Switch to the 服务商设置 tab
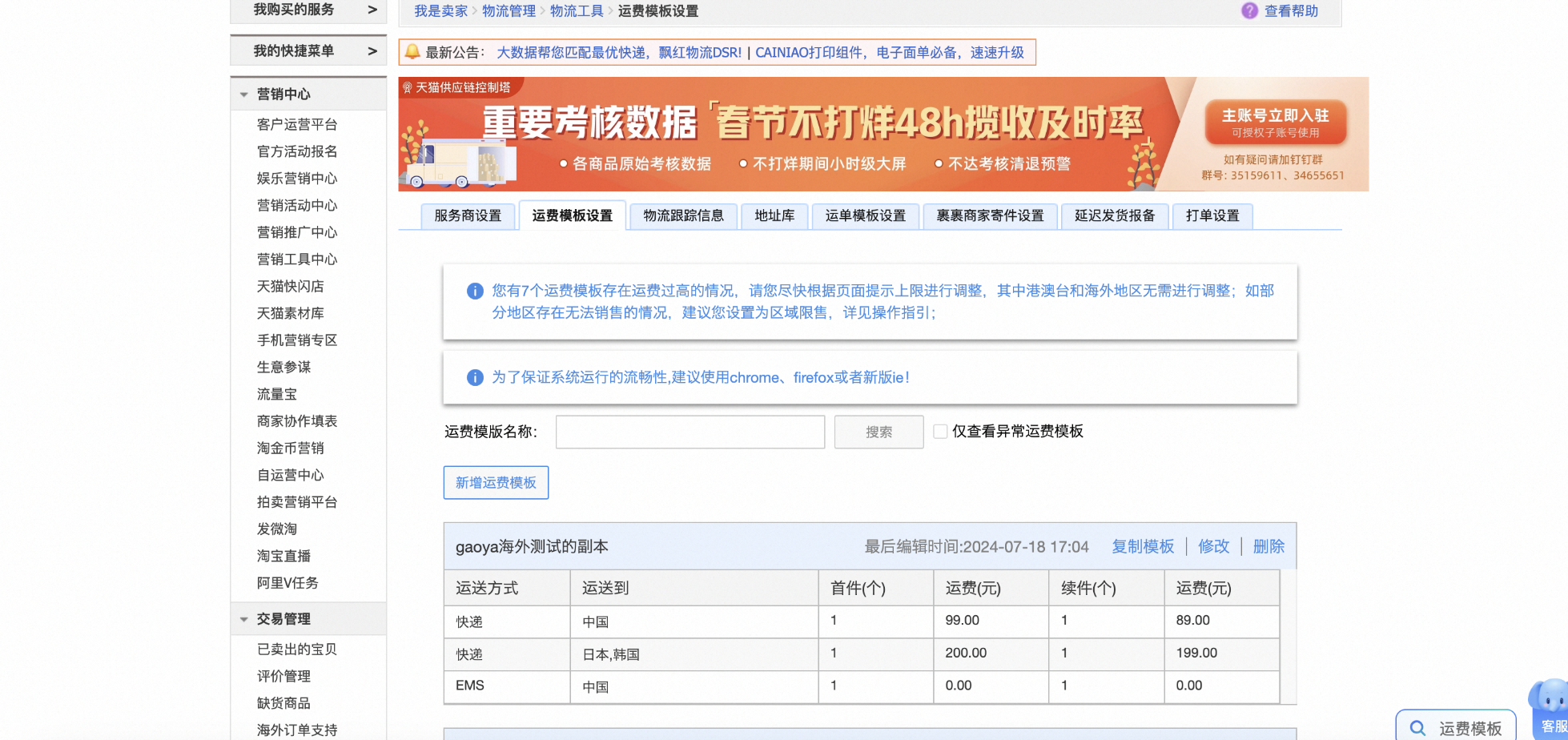Viewport: 1568px width, 740px height. click(x=468, y=216)
